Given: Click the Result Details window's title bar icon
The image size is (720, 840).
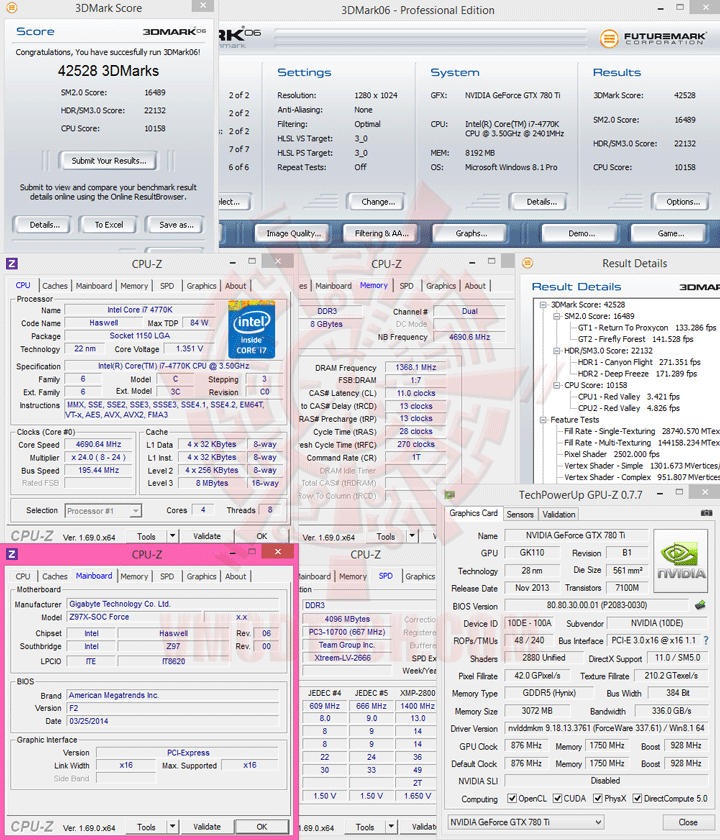Looking at the screenshot, I should (528, 263).
